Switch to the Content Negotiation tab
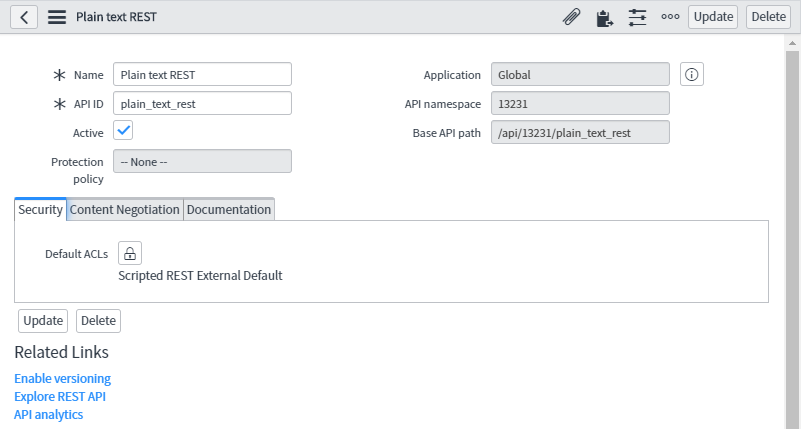The height and width of the screenshot is (429, 801). coord(125,209)
